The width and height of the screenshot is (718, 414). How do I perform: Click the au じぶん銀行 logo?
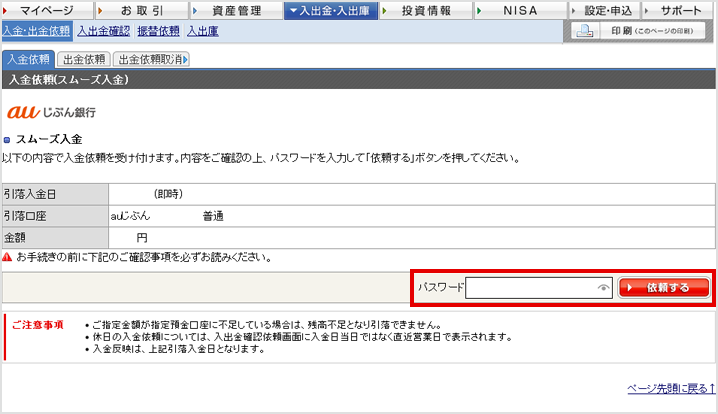click(51, 111)
